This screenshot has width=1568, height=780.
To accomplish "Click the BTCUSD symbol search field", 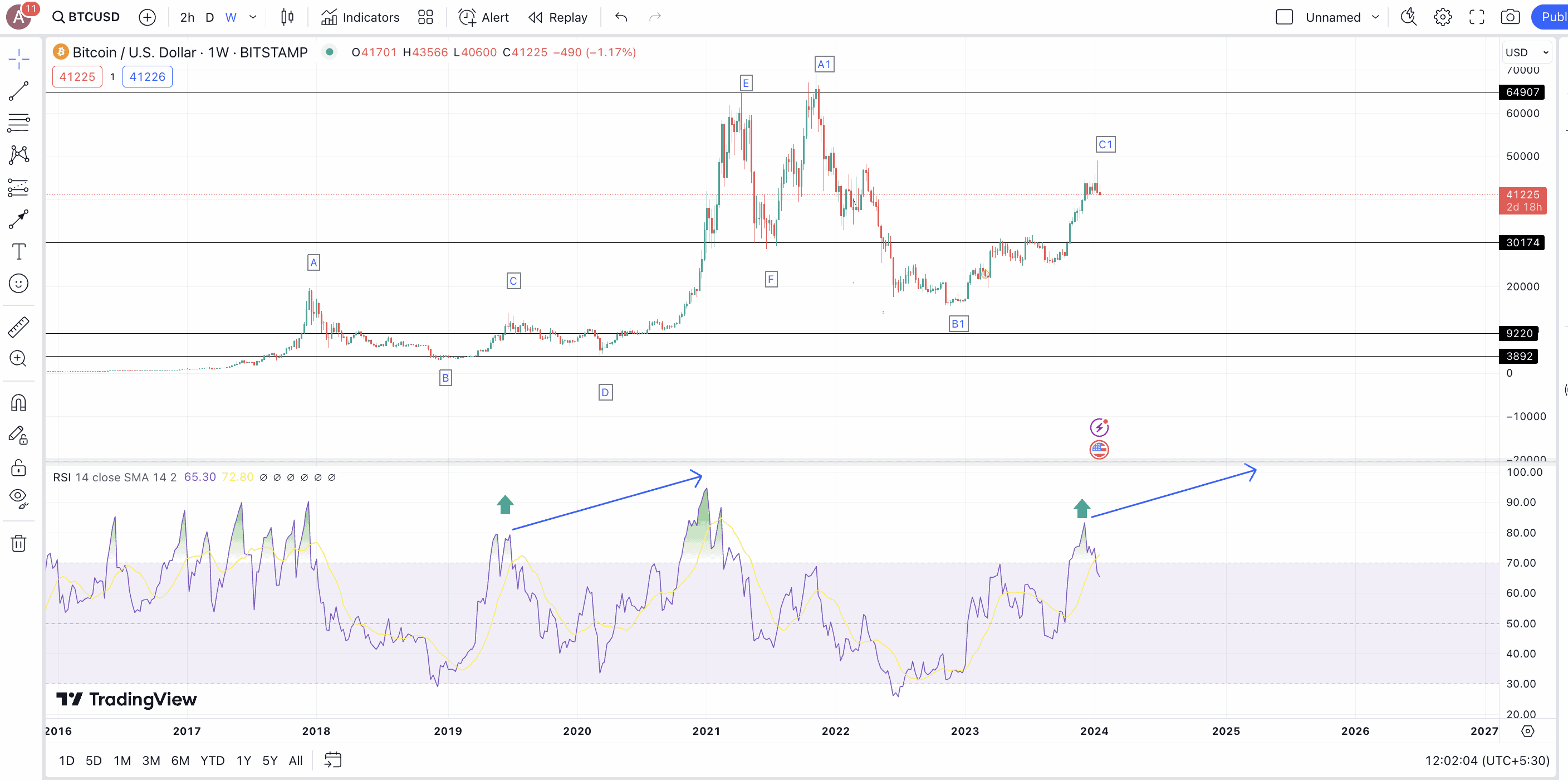I will (x=86, y=17).
